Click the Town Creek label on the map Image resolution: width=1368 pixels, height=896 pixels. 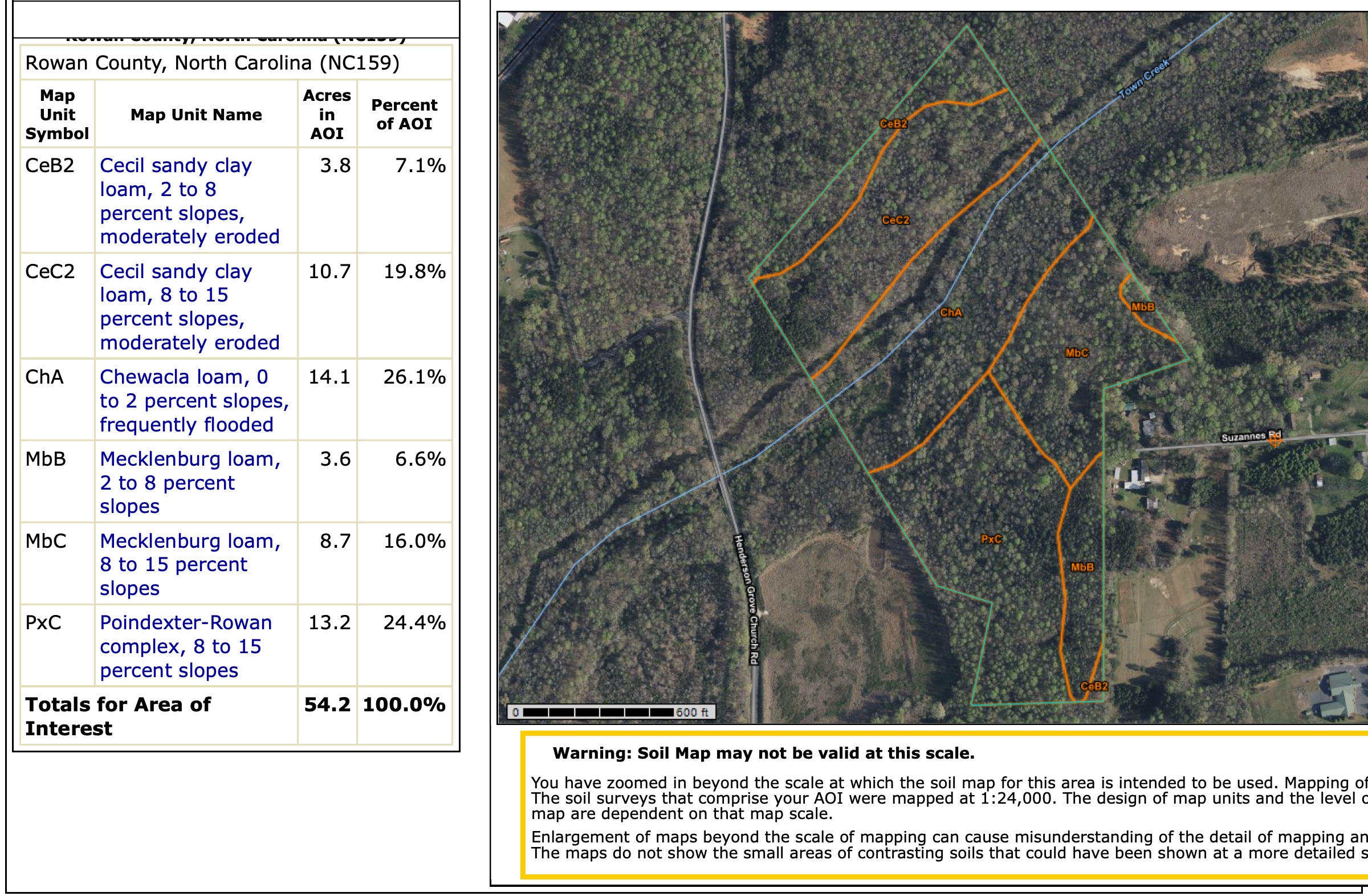tap(1143, 79)
